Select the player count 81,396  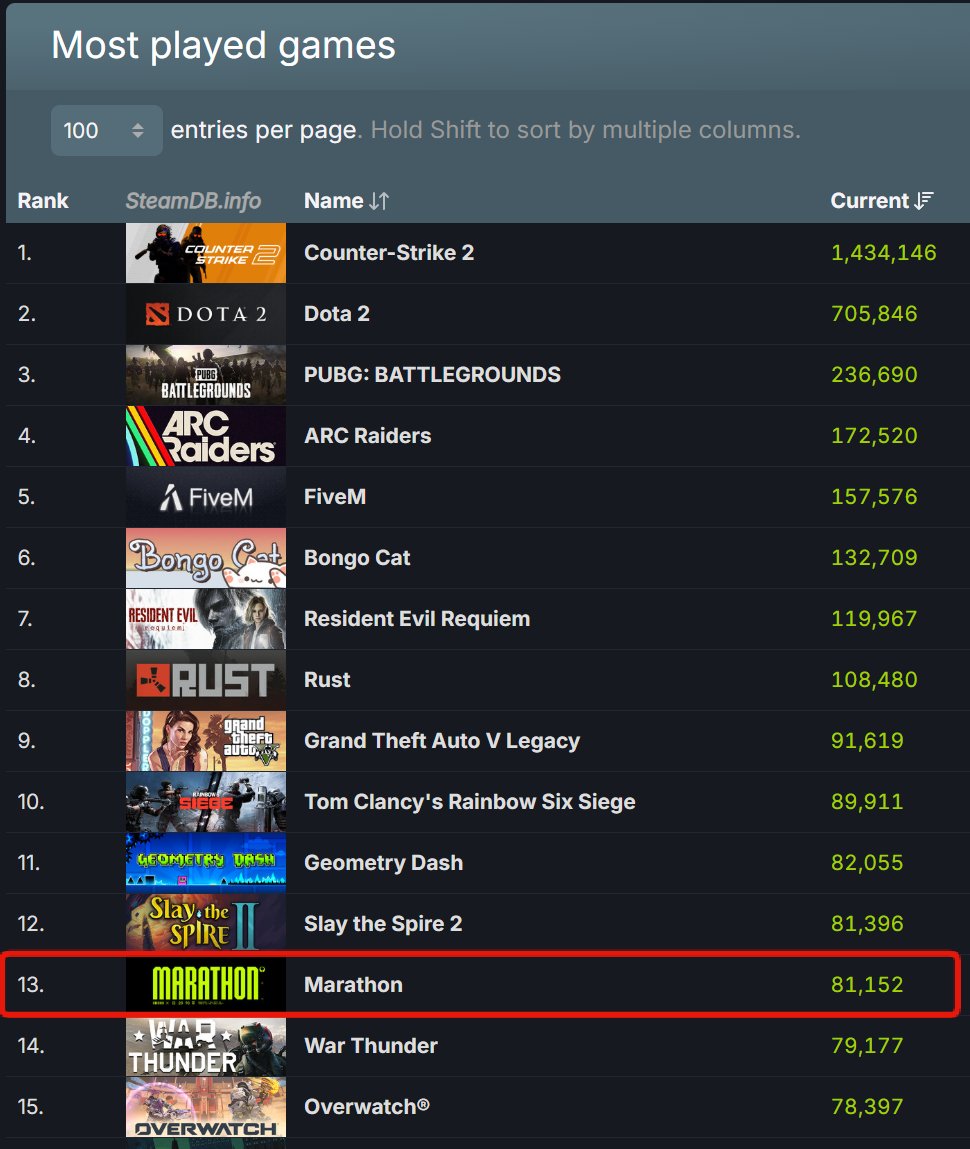point(867,923)
